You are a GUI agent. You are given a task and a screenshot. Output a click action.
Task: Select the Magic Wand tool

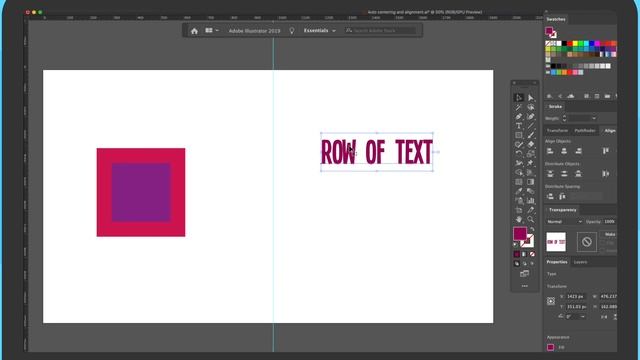(x=519, y=107)
